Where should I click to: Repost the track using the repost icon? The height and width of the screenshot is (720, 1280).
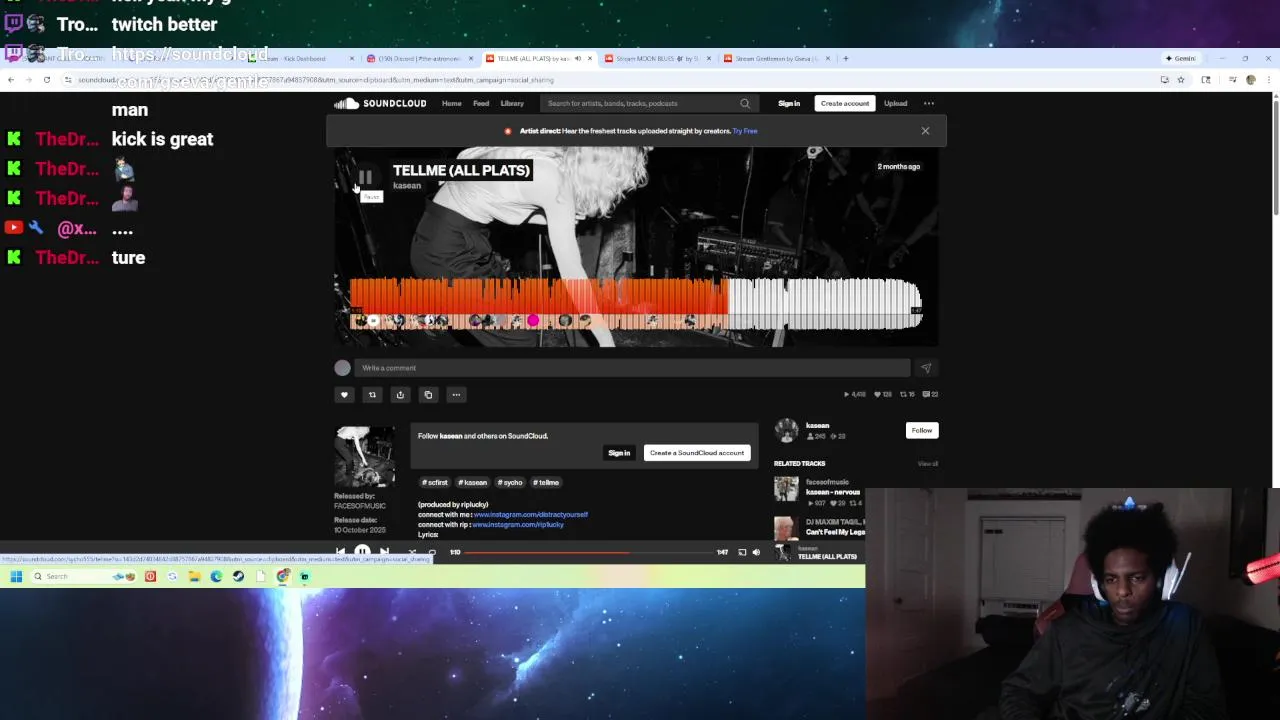coord(372,394)
